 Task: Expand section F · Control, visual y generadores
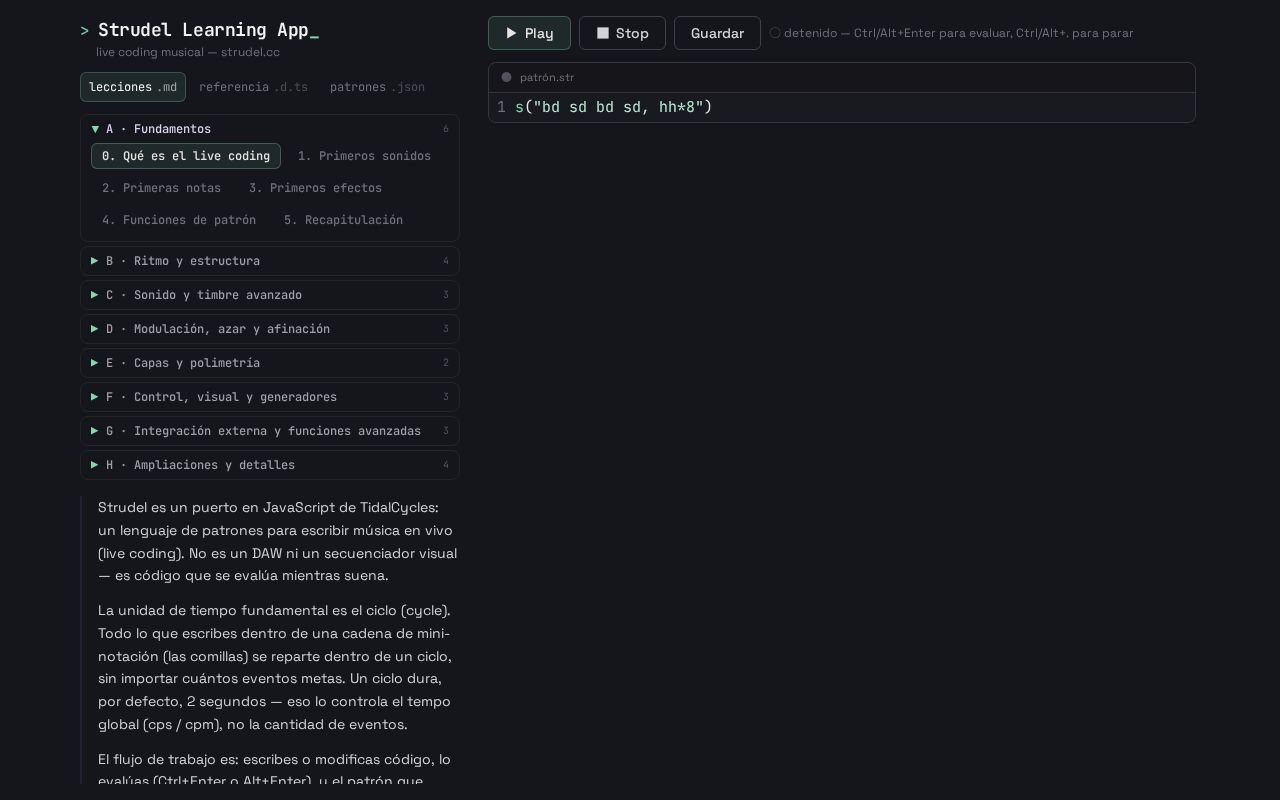tap(270, 397)
